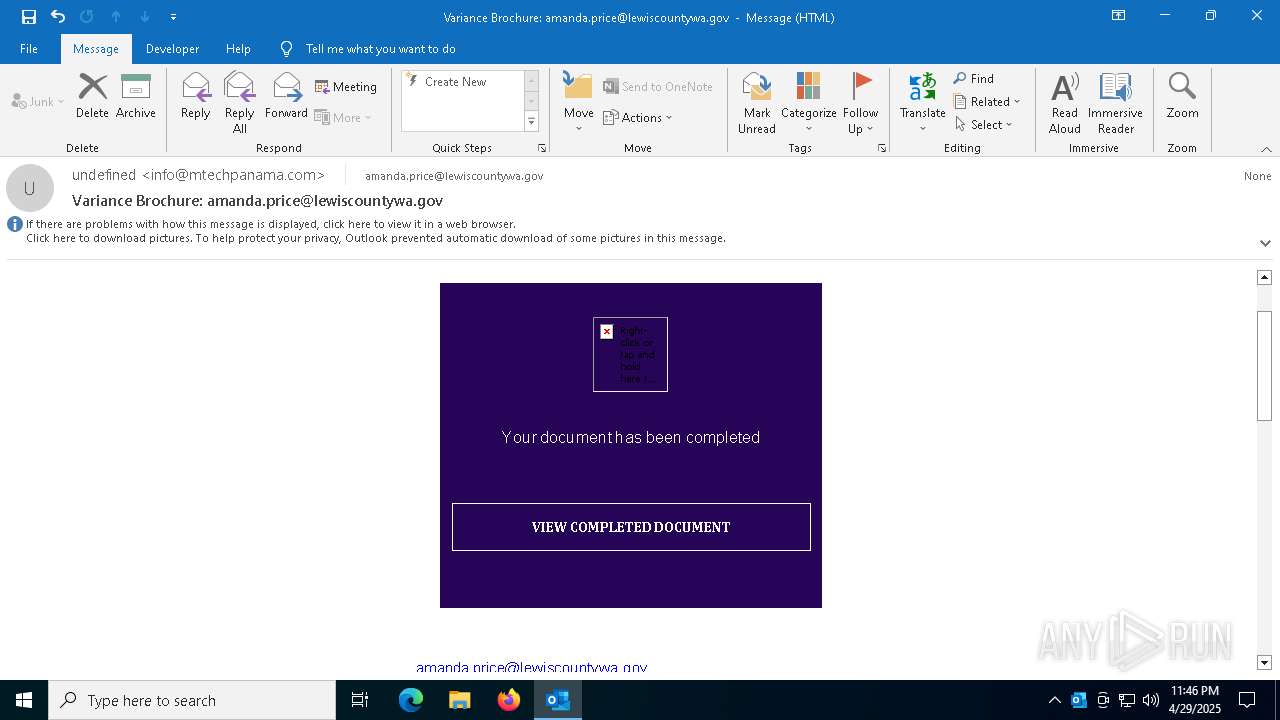The image size is (1280, 720).
Task: Click recipient amanda.price@lewiscountywa.gov in header
Action: (x=454, y=176)
